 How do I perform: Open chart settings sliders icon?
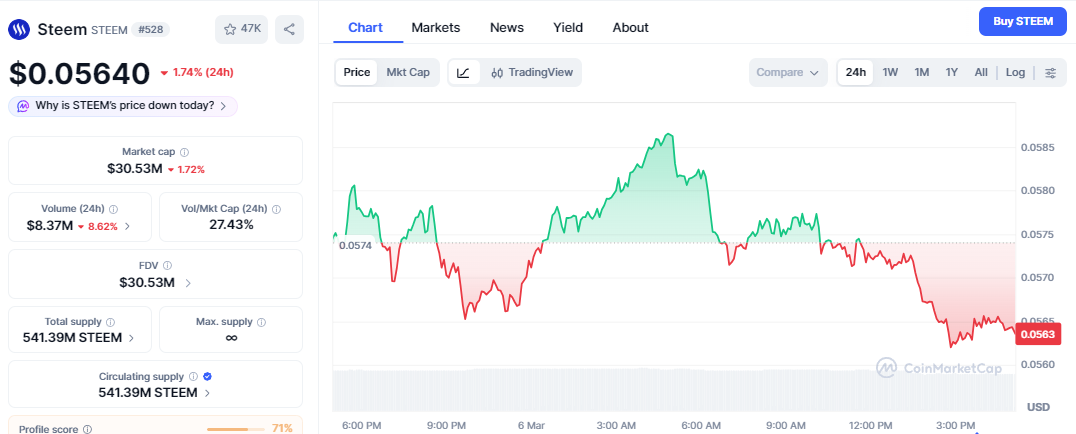1050,72
